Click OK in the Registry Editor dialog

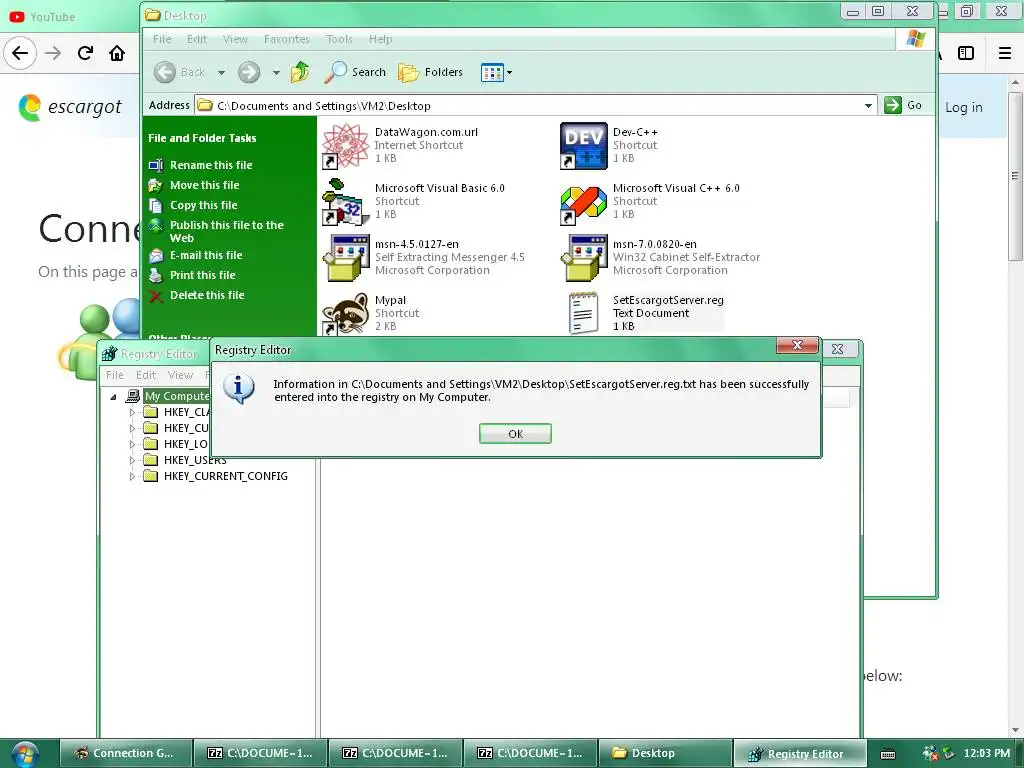coord(515,434)
